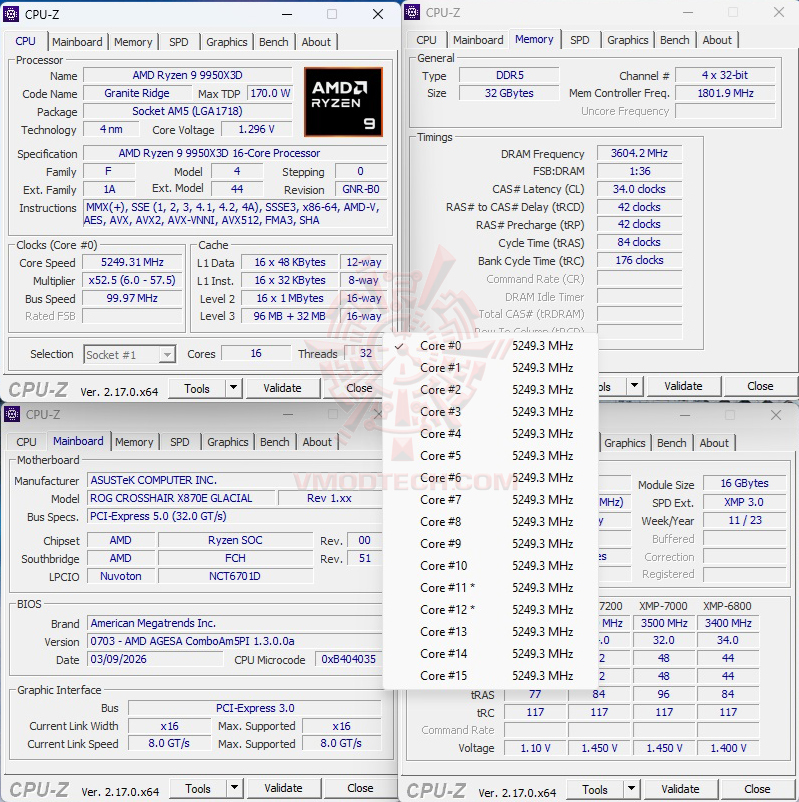The height and width of the screenshot is (802, 799).
Task: Click AMD Ryzen 9 processor logo
Action: (x=343, y=102)
